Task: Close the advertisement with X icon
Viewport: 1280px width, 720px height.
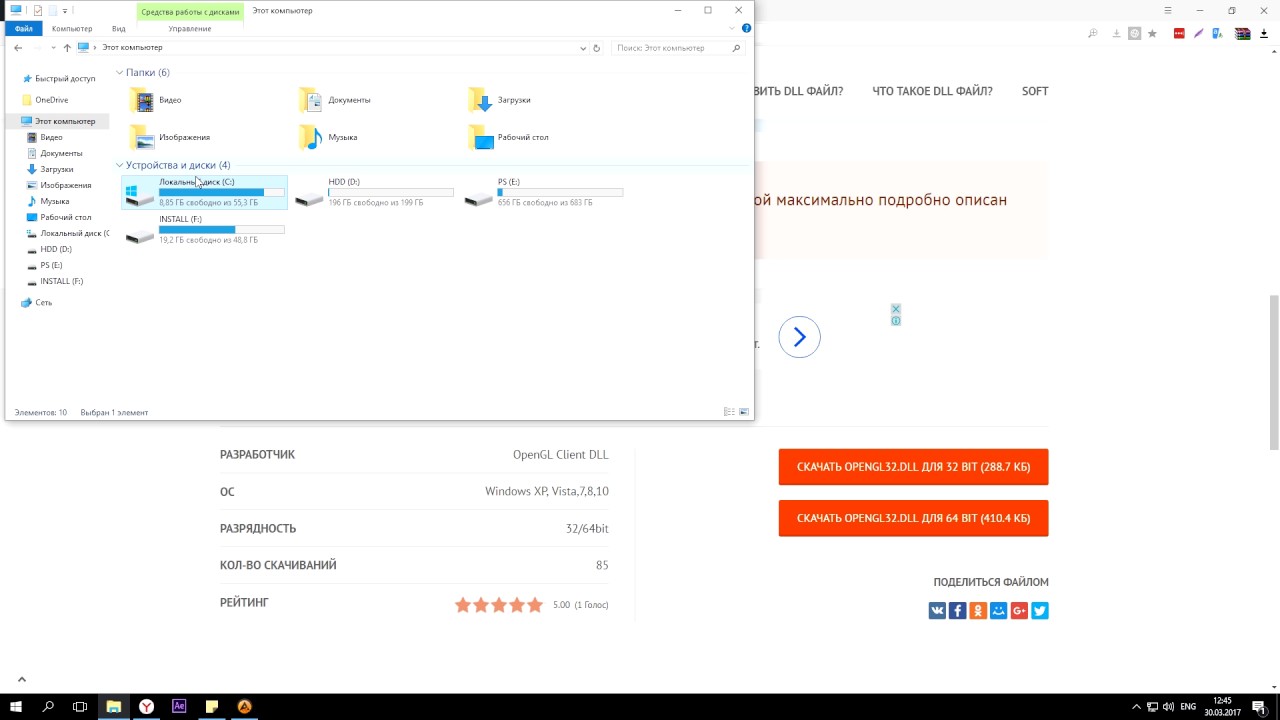Action: [x=896, y=309]
